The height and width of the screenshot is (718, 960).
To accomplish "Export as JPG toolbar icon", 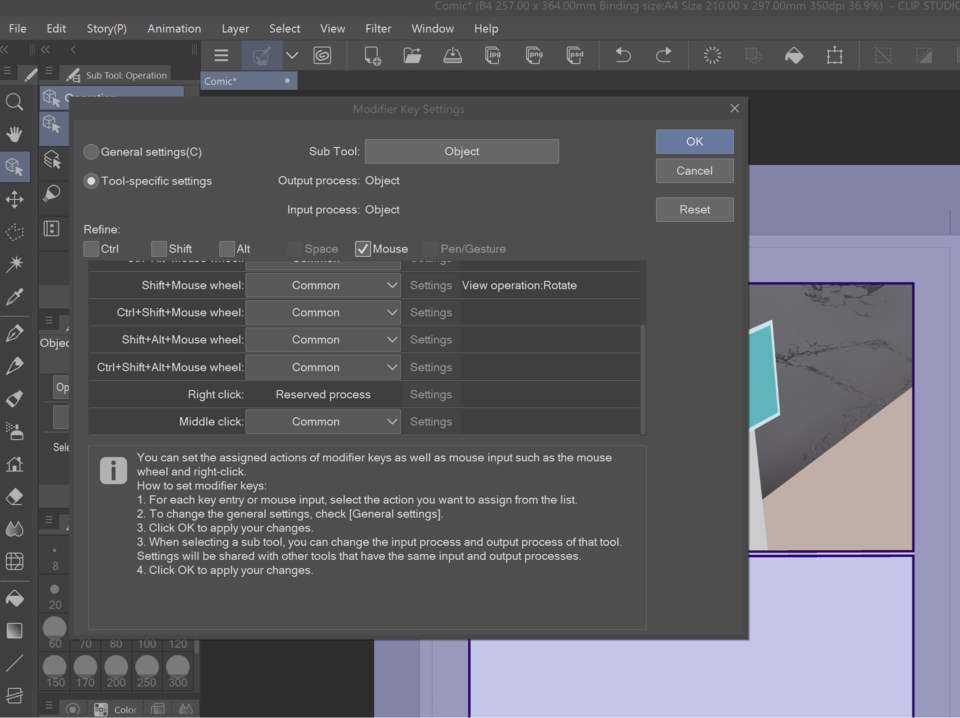I will [493, 56].
